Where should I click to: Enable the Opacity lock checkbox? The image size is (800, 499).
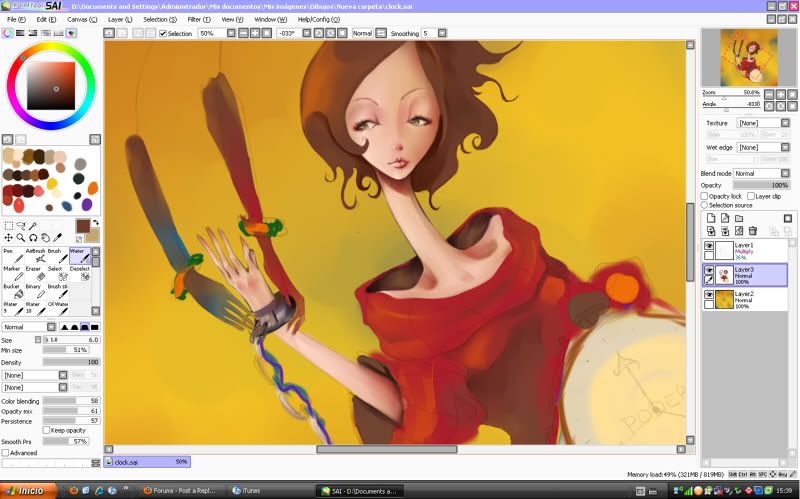tap(705, 196)
